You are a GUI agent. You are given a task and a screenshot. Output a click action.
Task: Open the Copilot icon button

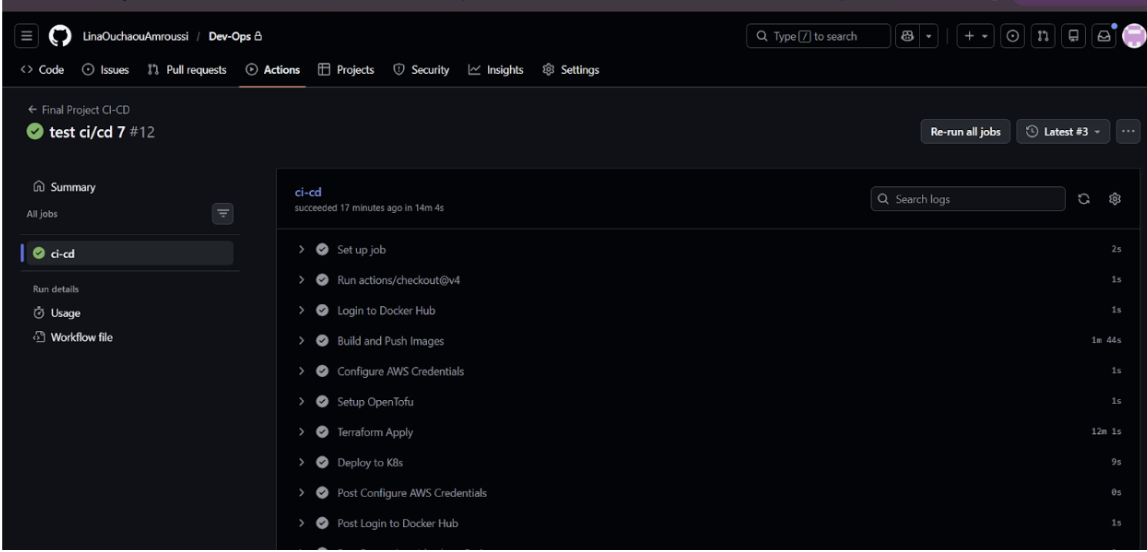click(x=908, y=36)
